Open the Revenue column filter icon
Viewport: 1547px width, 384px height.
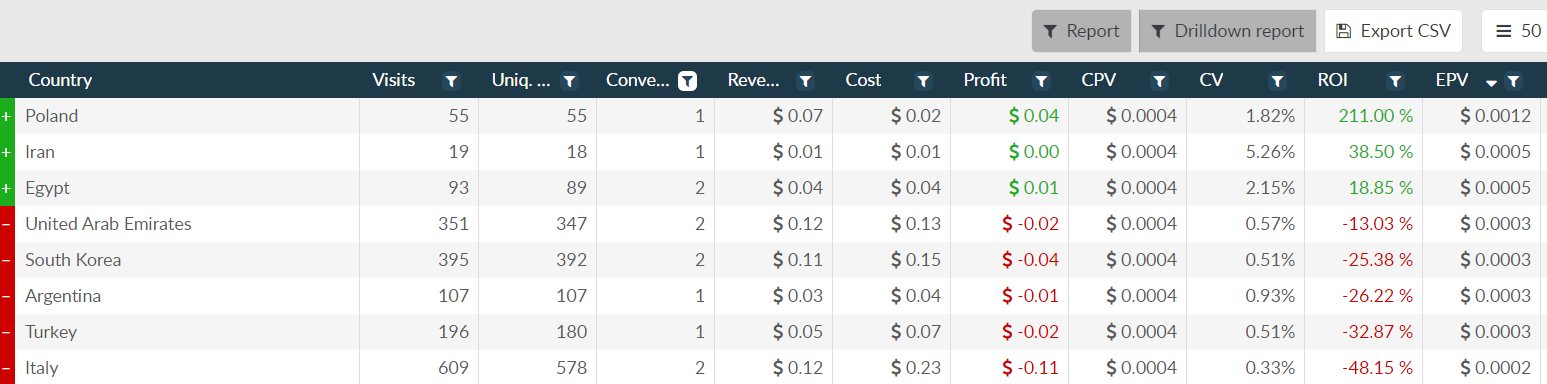tap(806, 81)
